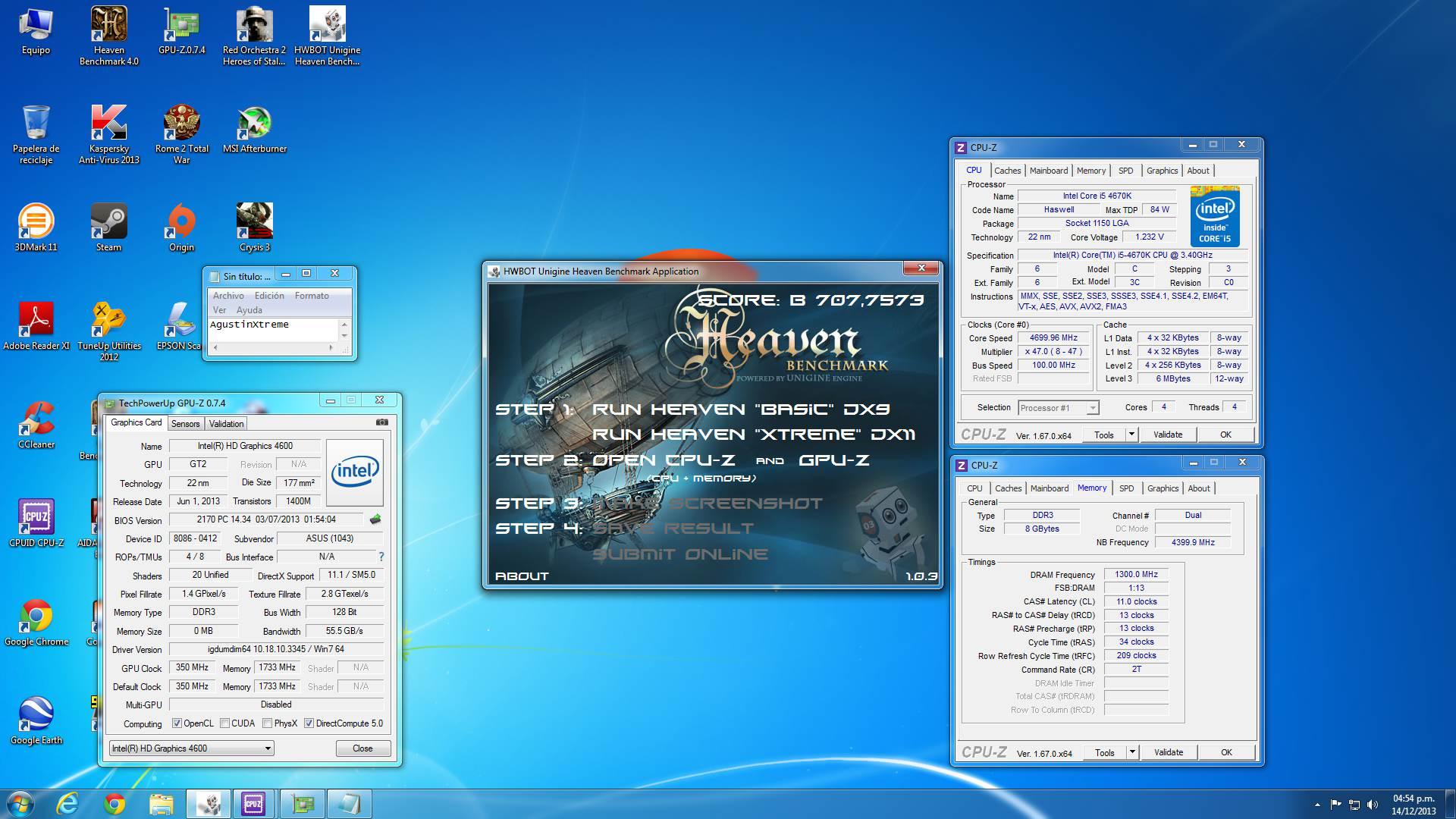1456x819 pixels.
Task: Open Rome 2 Total War shortcut
Action: [182, 134]
